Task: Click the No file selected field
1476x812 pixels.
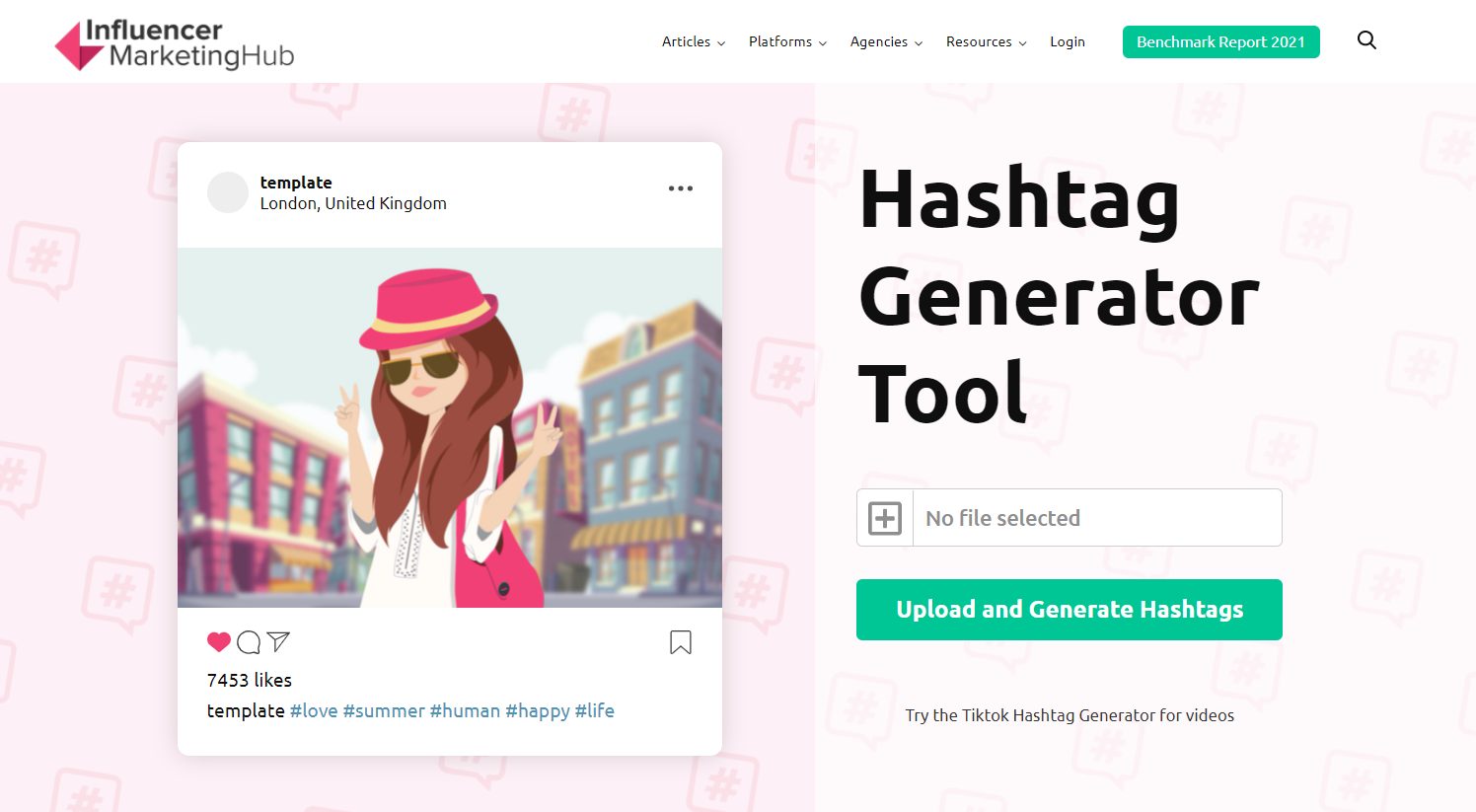Action: (x=1070, y=518)
